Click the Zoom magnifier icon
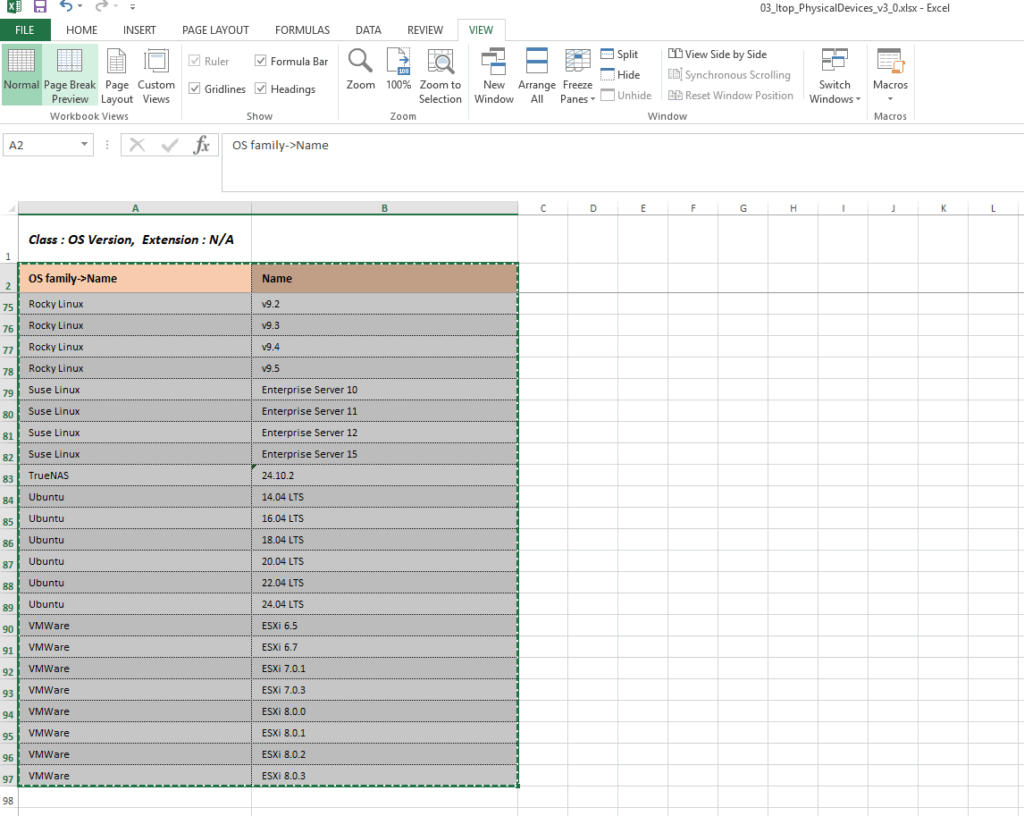Screen dimensions: 1024x816 (x=360, y=62)
